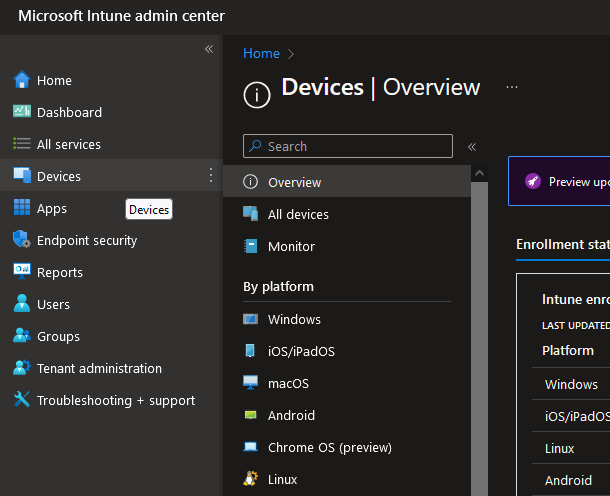
Task: Select Linux under By platform
Action: coord(347,479)
